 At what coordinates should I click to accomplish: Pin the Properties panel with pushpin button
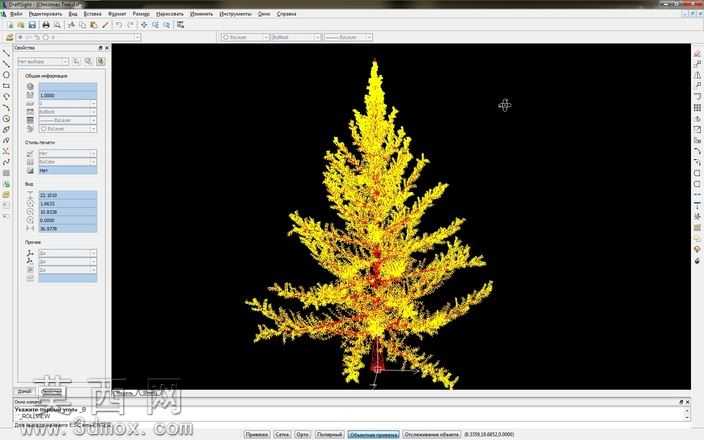point(101,48)
